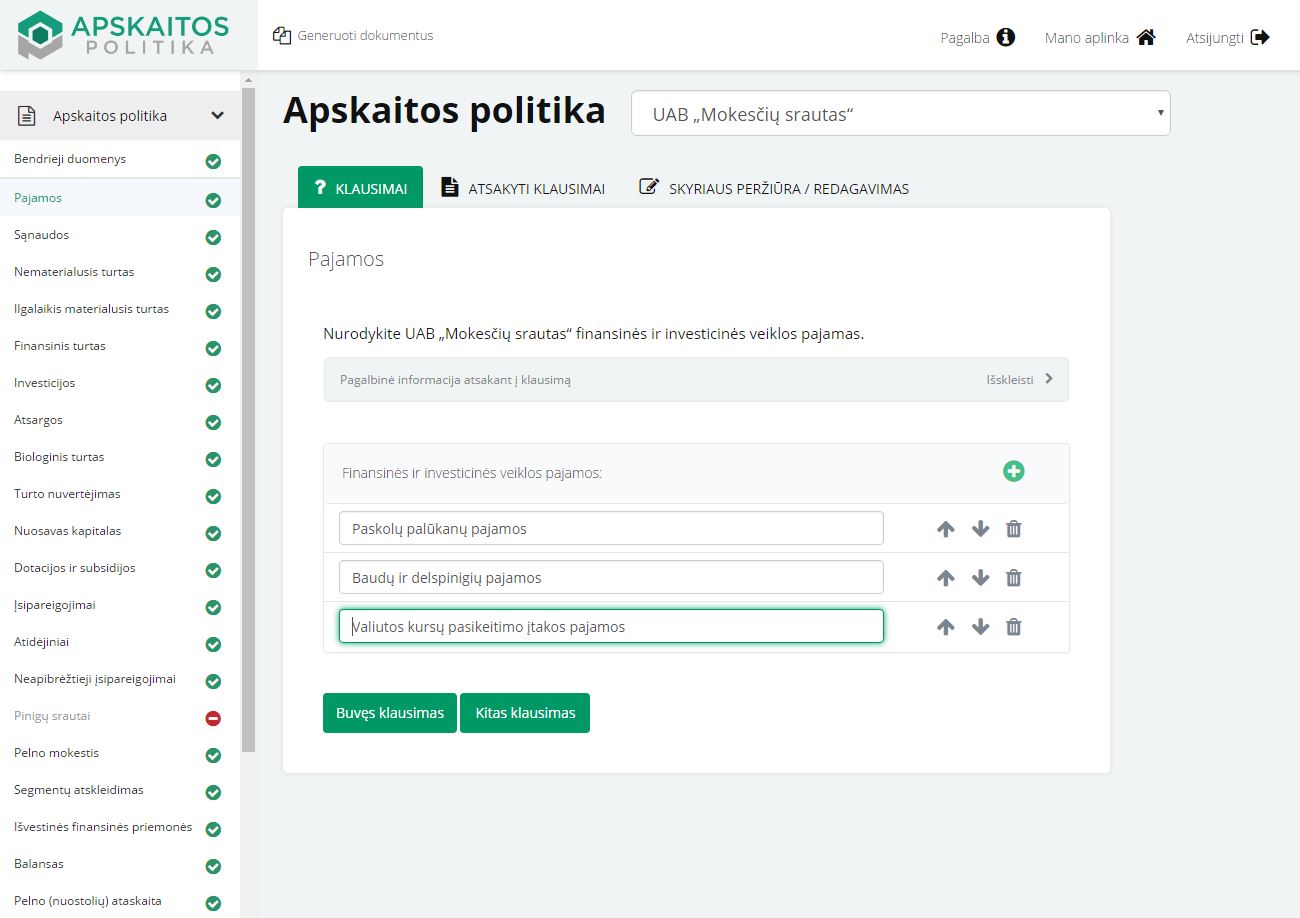The height and width of the screenshot is (918, 1300).
Task: Move Paskolų palūkanų pajamos row up
Action: (946, 529)
